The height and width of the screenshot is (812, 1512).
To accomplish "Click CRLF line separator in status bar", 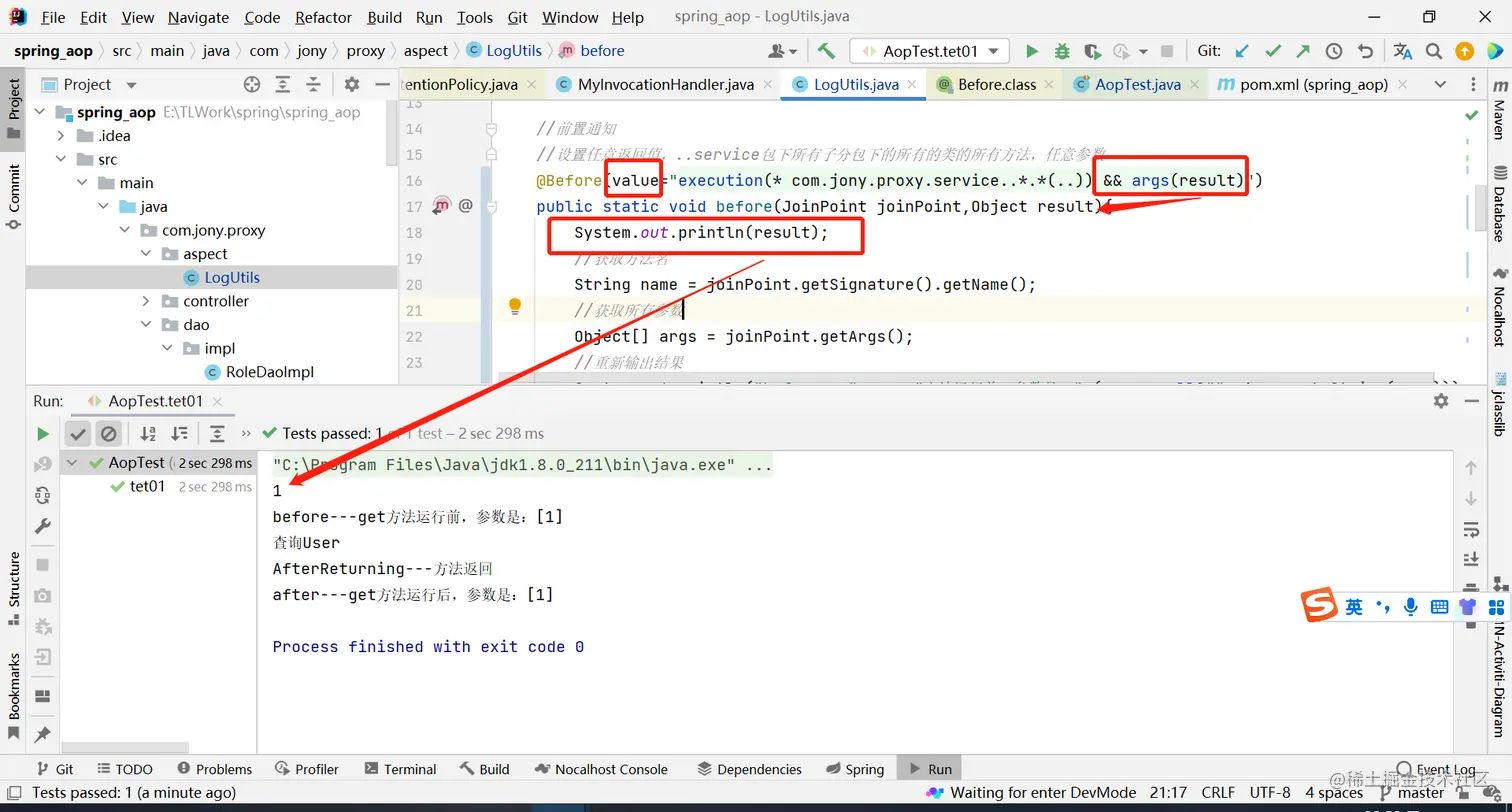I will (1218, 793).
